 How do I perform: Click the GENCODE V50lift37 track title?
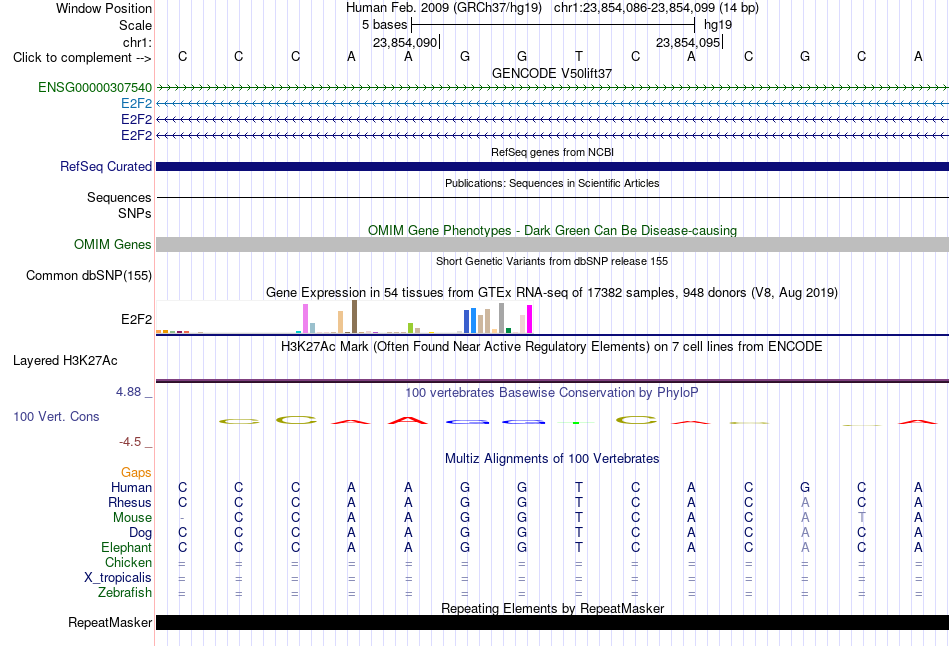[552, 73]
